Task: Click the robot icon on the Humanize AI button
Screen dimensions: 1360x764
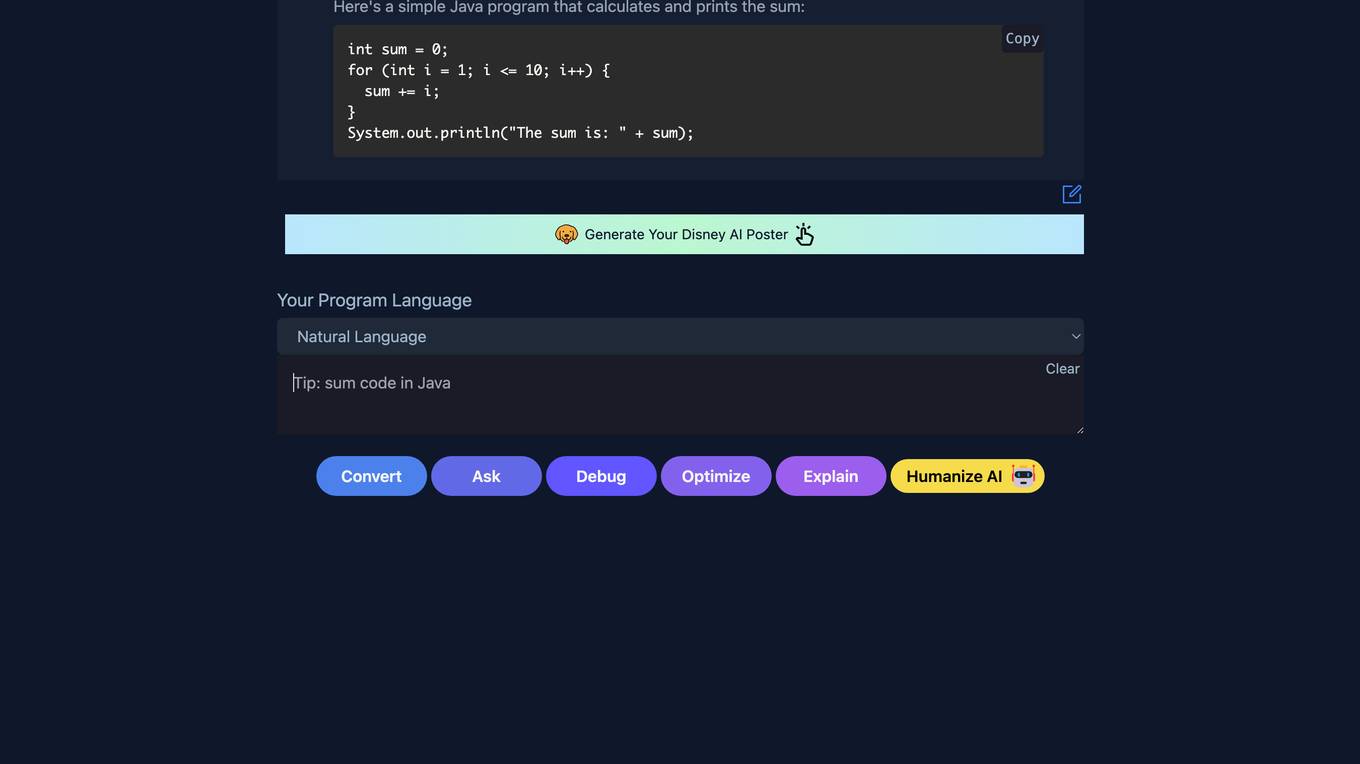Action: tap(1023, 476)
